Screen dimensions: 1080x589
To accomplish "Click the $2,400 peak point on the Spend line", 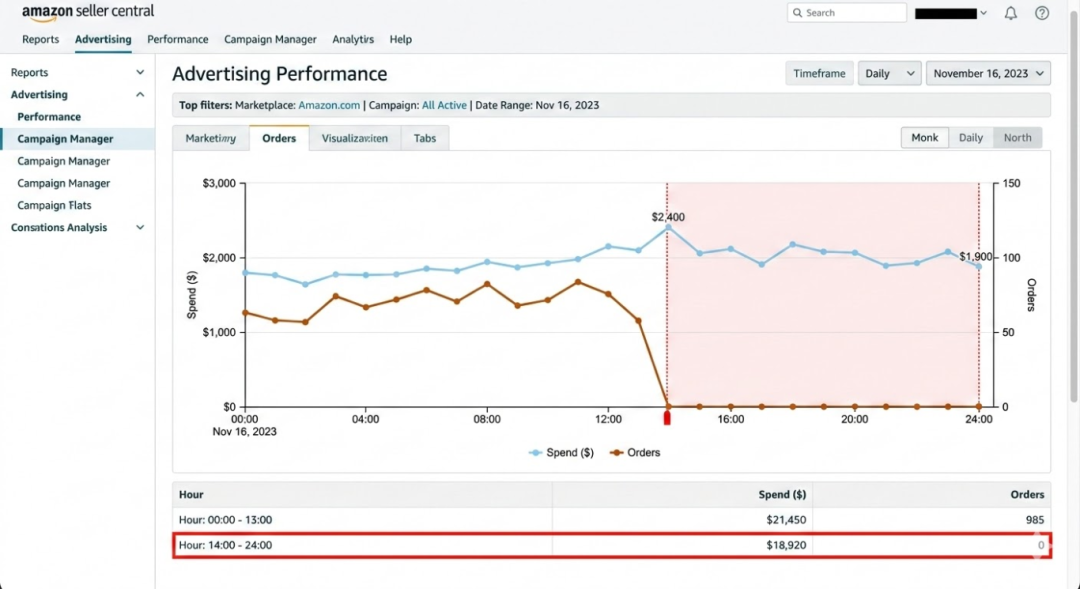I will pyautogui.click(x=667, y=227).
